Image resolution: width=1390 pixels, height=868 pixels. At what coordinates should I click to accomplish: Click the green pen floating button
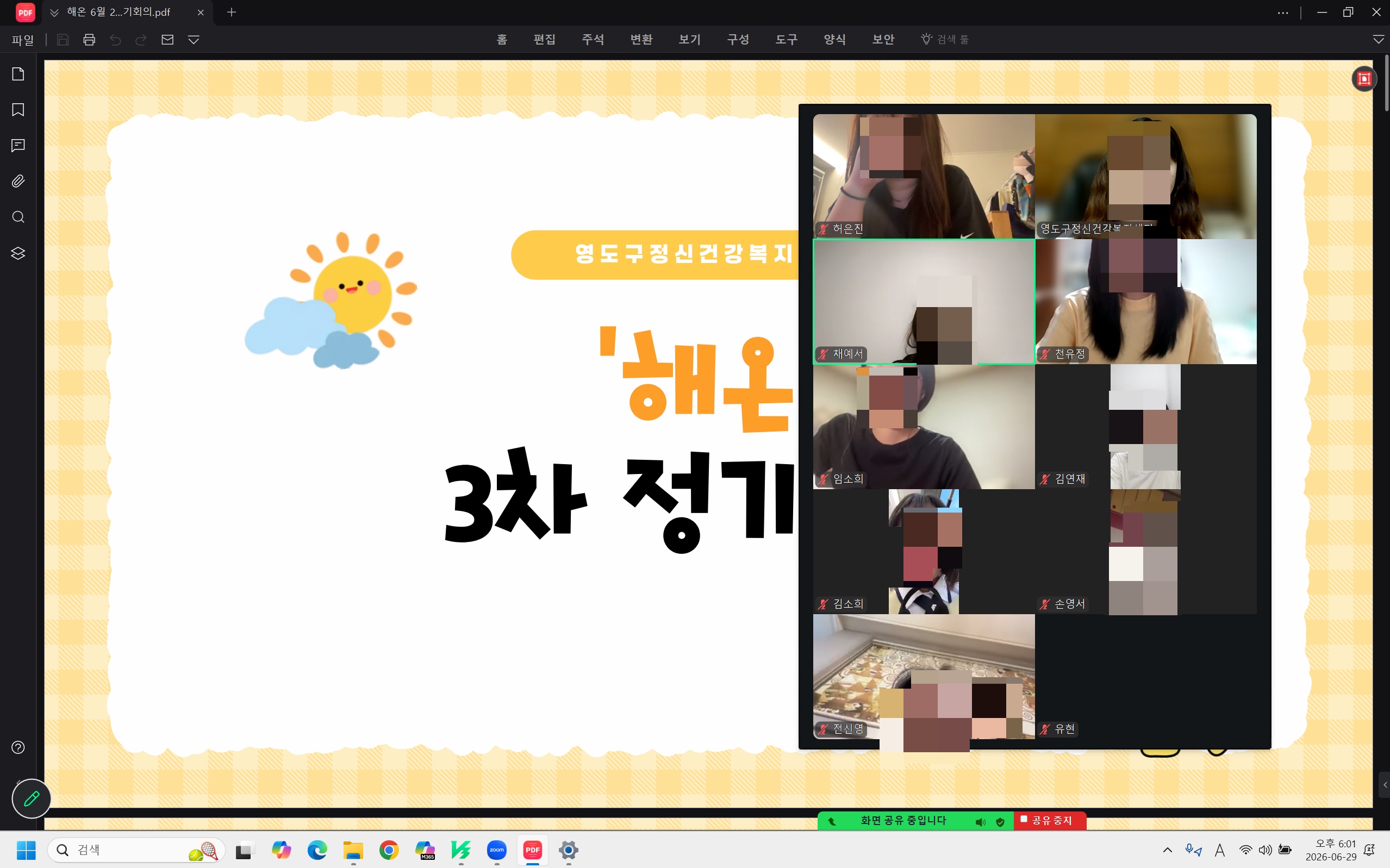(31, 798)
